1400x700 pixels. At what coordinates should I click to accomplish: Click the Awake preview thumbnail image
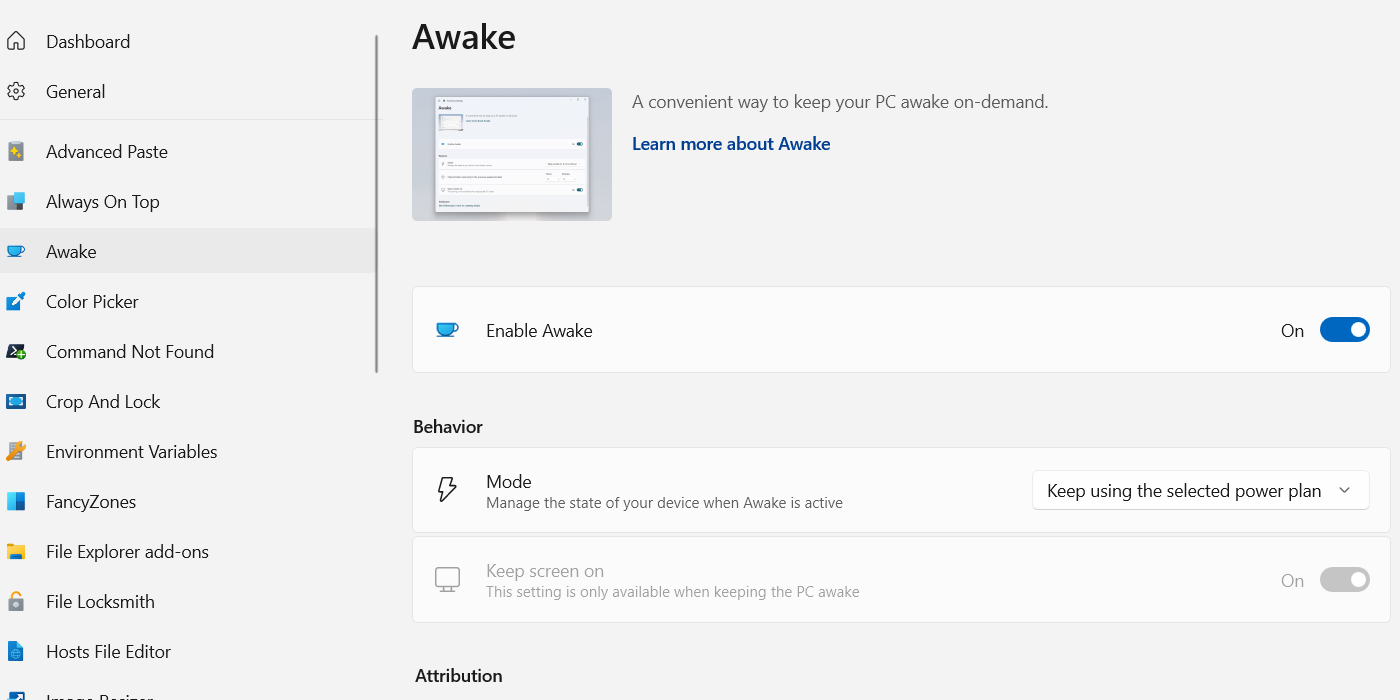512,154
